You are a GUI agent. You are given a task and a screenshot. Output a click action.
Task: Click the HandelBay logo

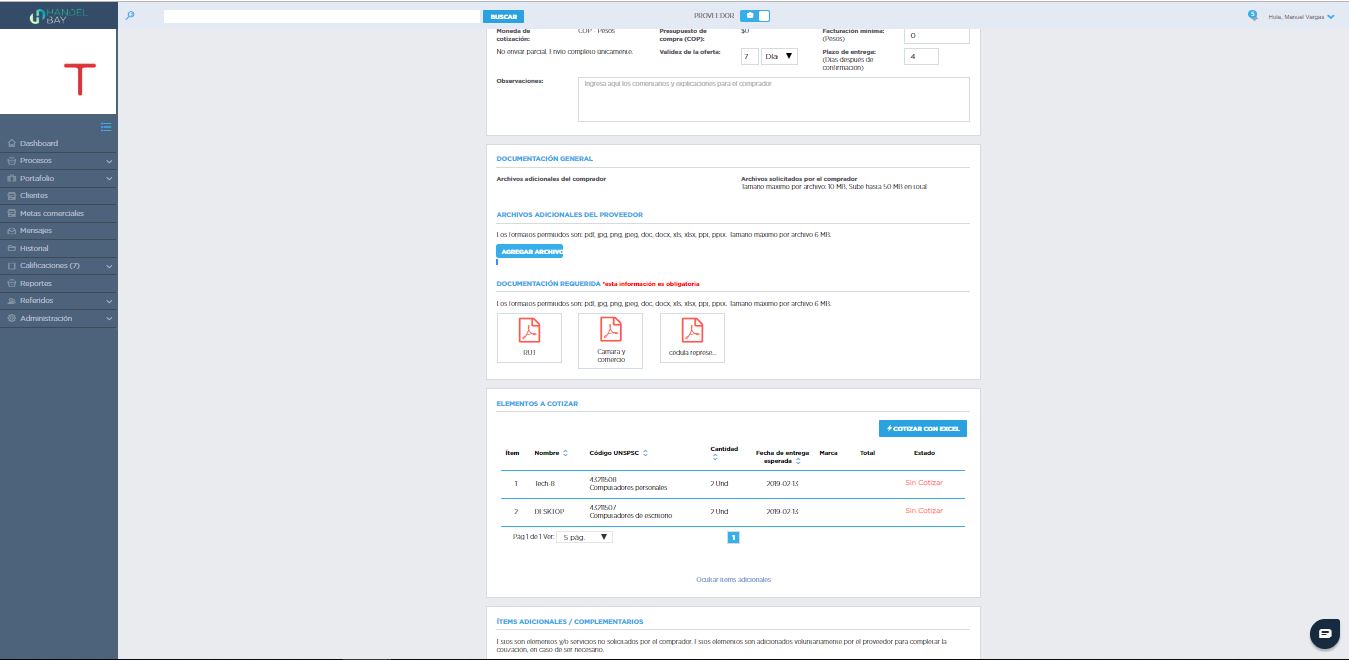coord(58,15)
